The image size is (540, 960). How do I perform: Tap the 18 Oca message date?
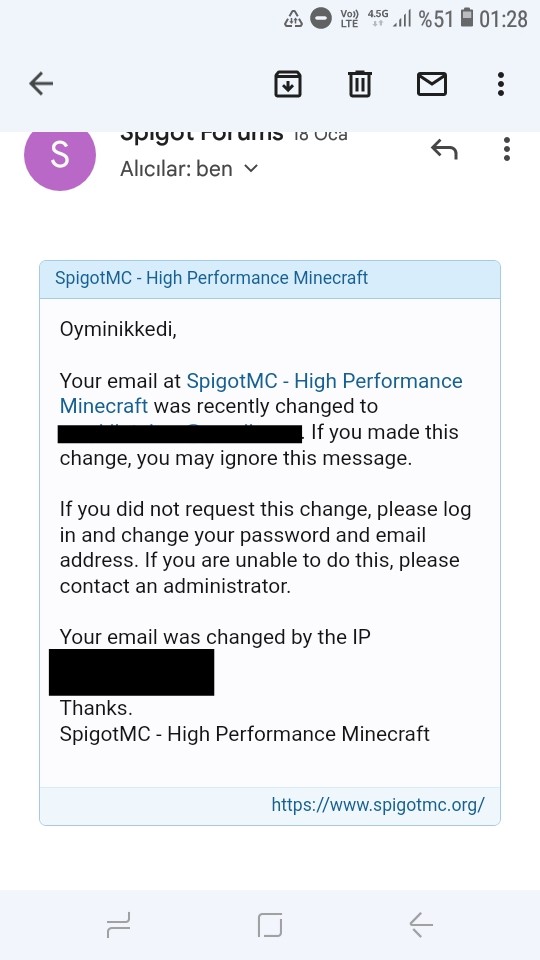(x=320, y=135)
